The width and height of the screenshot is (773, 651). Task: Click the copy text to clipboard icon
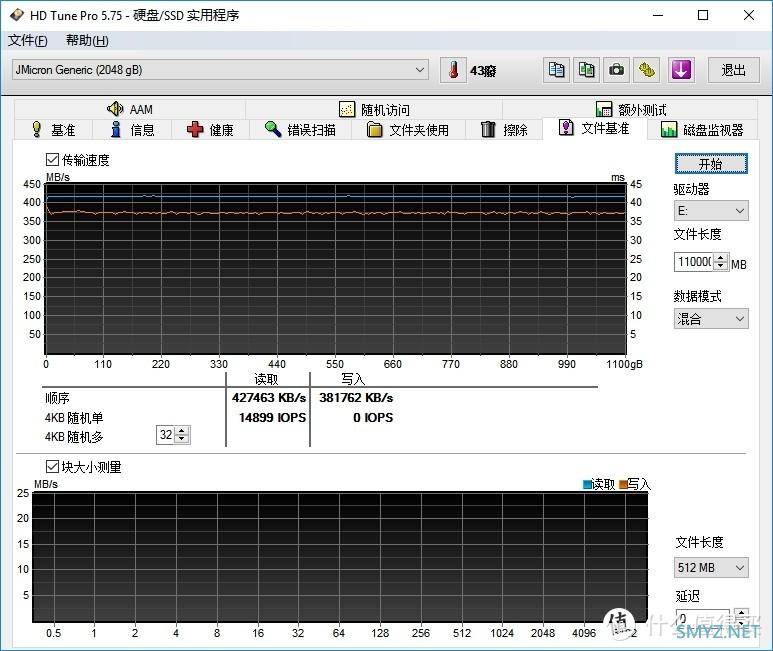click(x=556, y=70)
